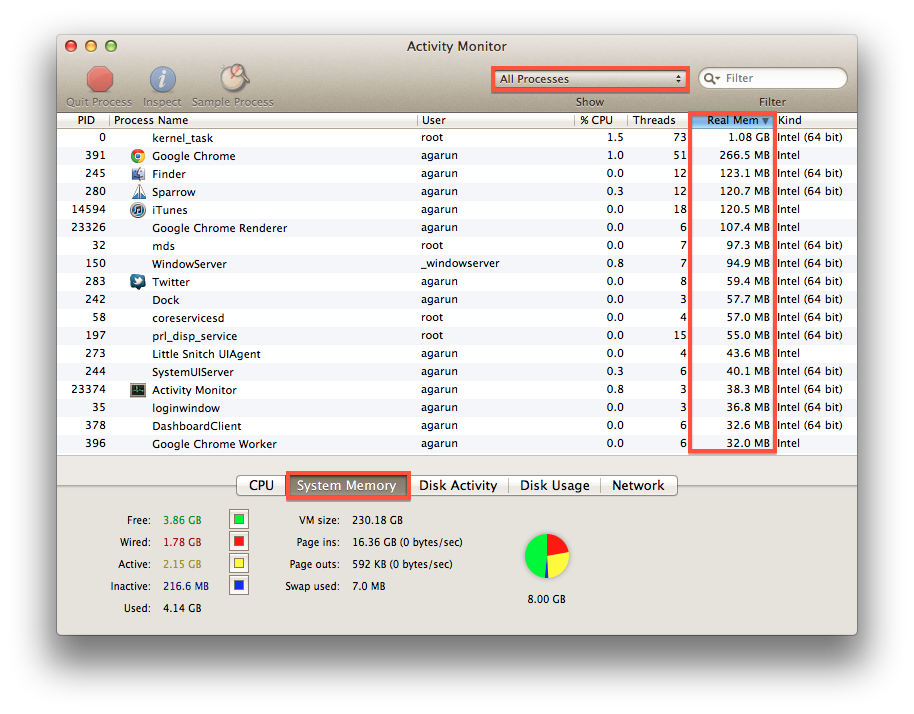The width and height of the screenshot is (914, 714).
Task: Click the Active 2.15 GB value
Action: 182,564
